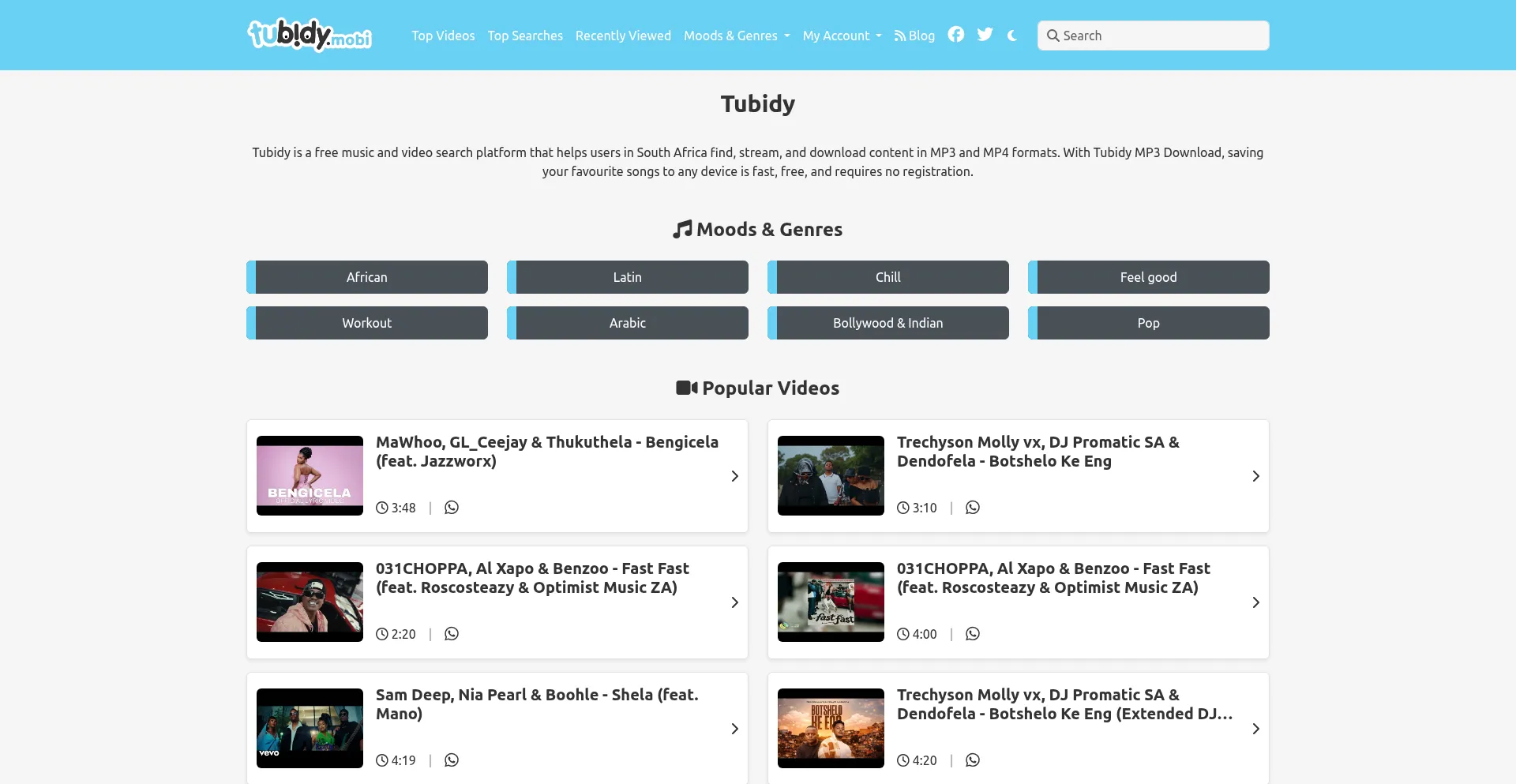Click chevron on Fast Fast 4:00 card

pos(1255,602)
